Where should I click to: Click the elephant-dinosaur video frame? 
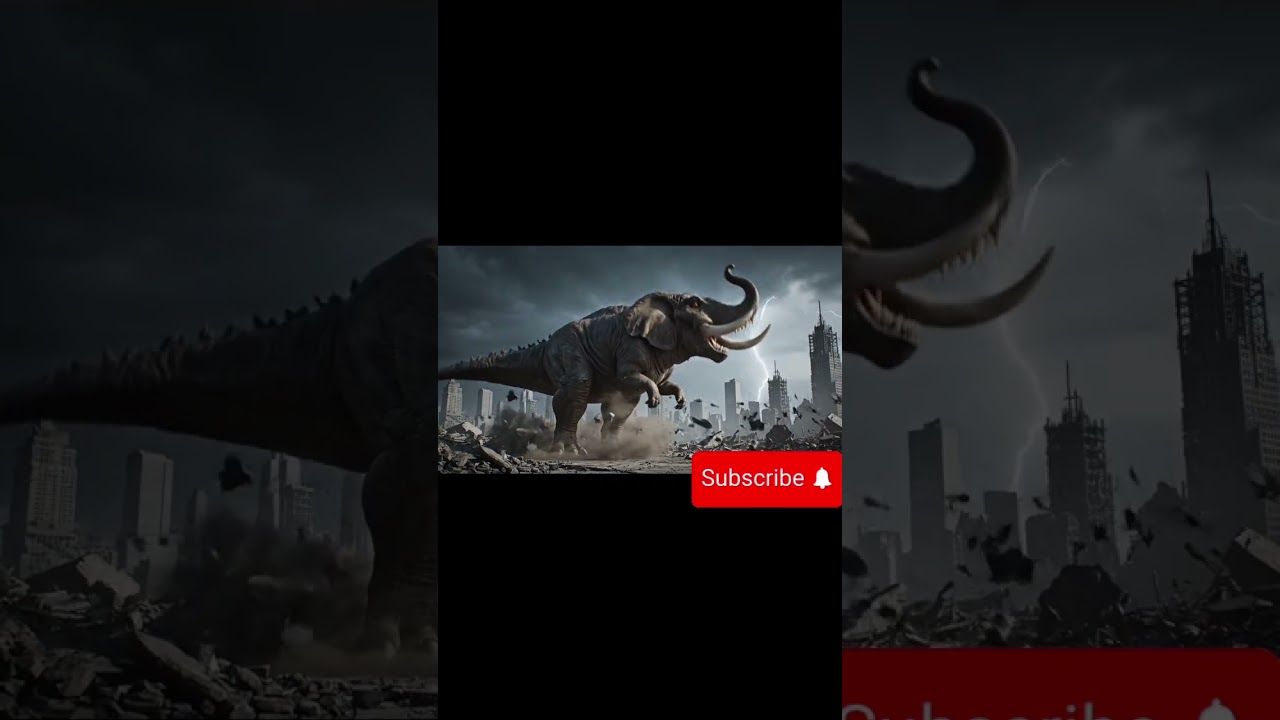click(640, 359)
